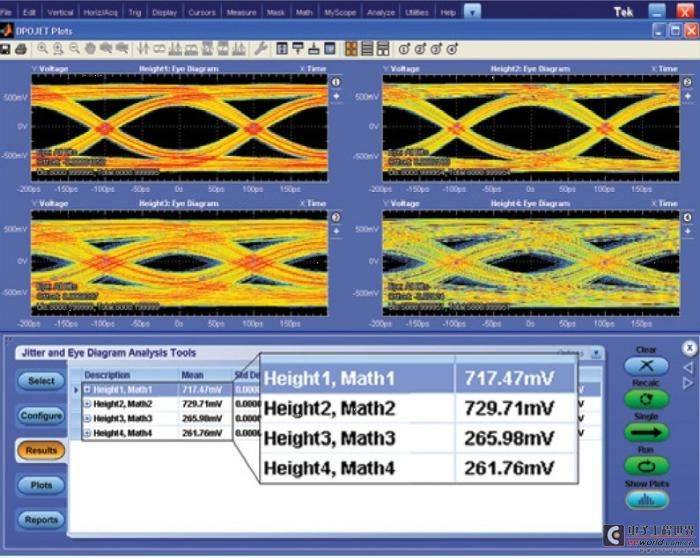Open the Analyze menu
The width and height of the screenshot is (700, 559).
381,13
